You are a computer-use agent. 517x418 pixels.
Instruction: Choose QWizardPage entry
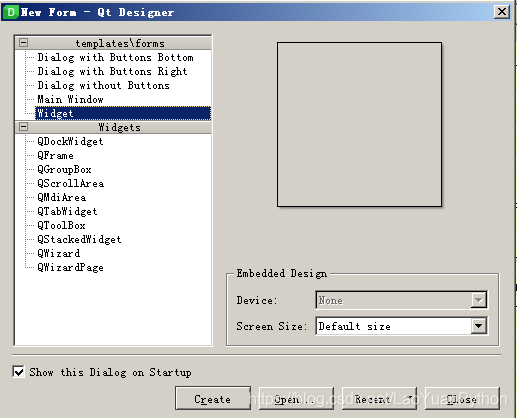[x=70, y=267]
